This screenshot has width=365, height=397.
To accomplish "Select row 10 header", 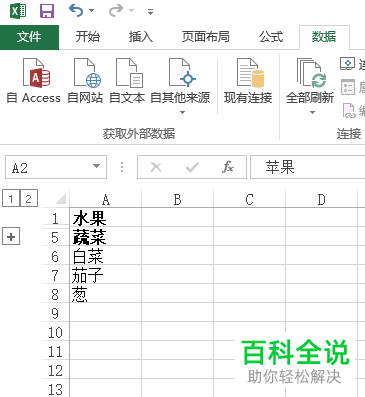I will [x=55, y=332].
